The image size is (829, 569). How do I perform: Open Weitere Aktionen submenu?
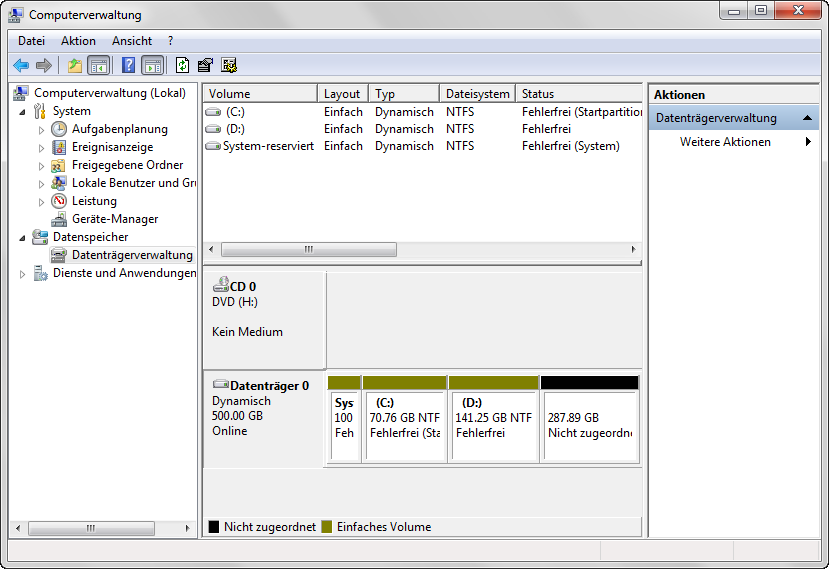[734, 142]
